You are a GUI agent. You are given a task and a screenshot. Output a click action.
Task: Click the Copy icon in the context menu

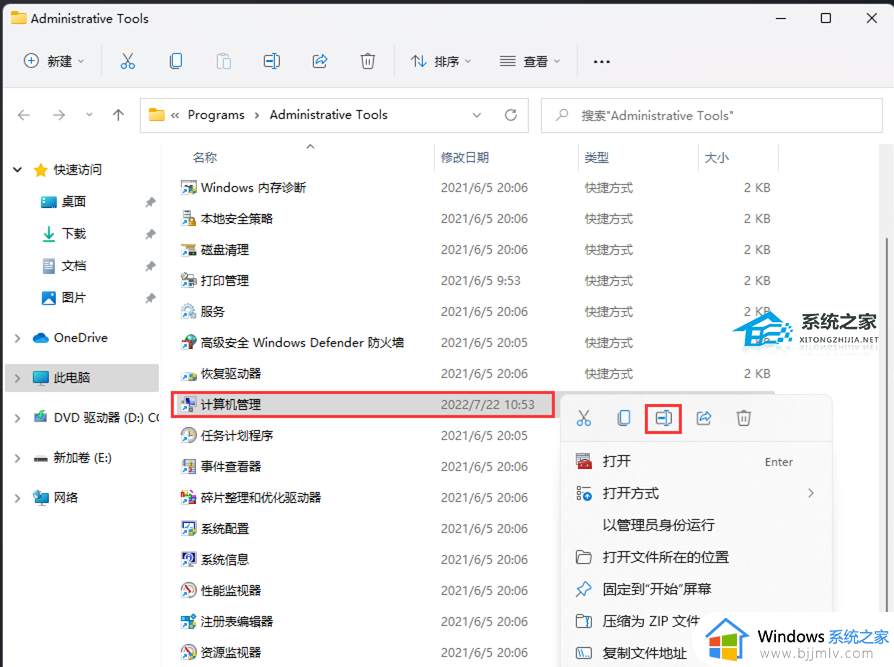[x=624, y=418]
